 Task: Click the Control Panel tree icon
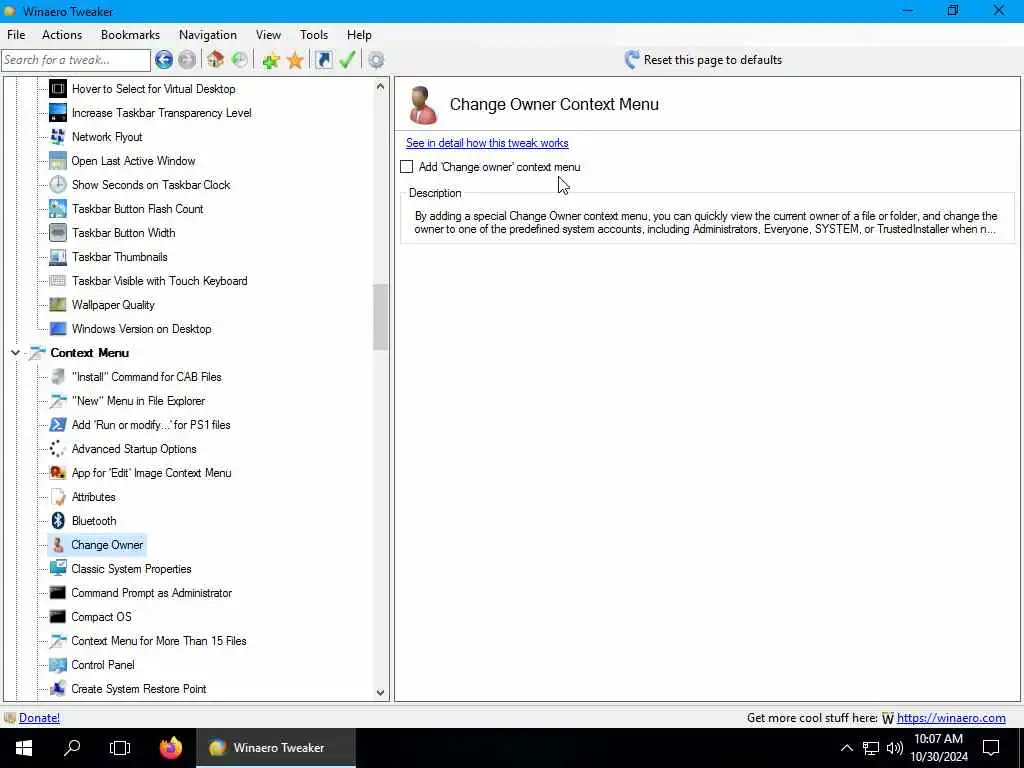tap(57, 665)
